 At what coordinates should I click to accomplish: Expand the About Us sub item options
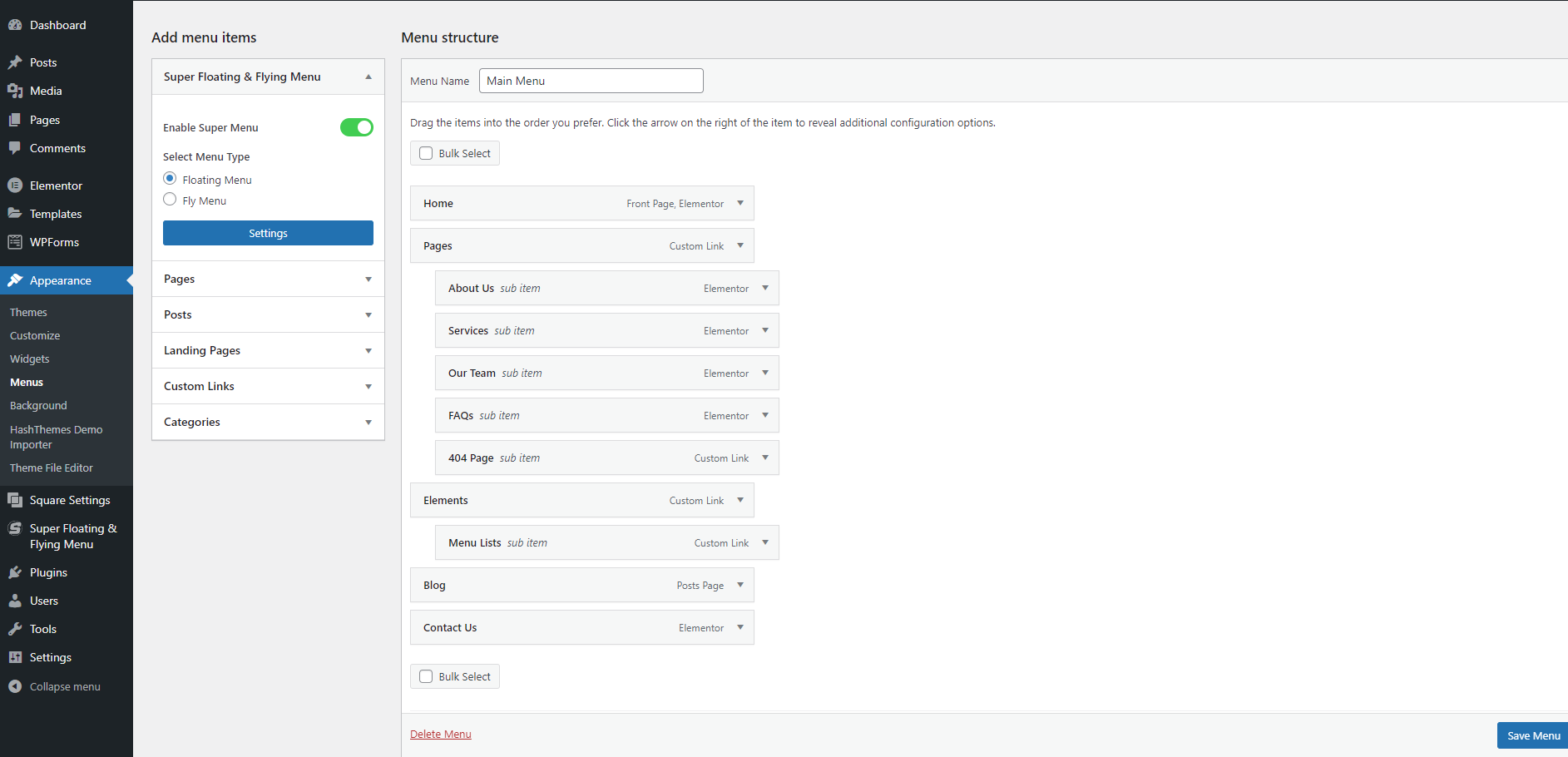(x=765, y=288)
